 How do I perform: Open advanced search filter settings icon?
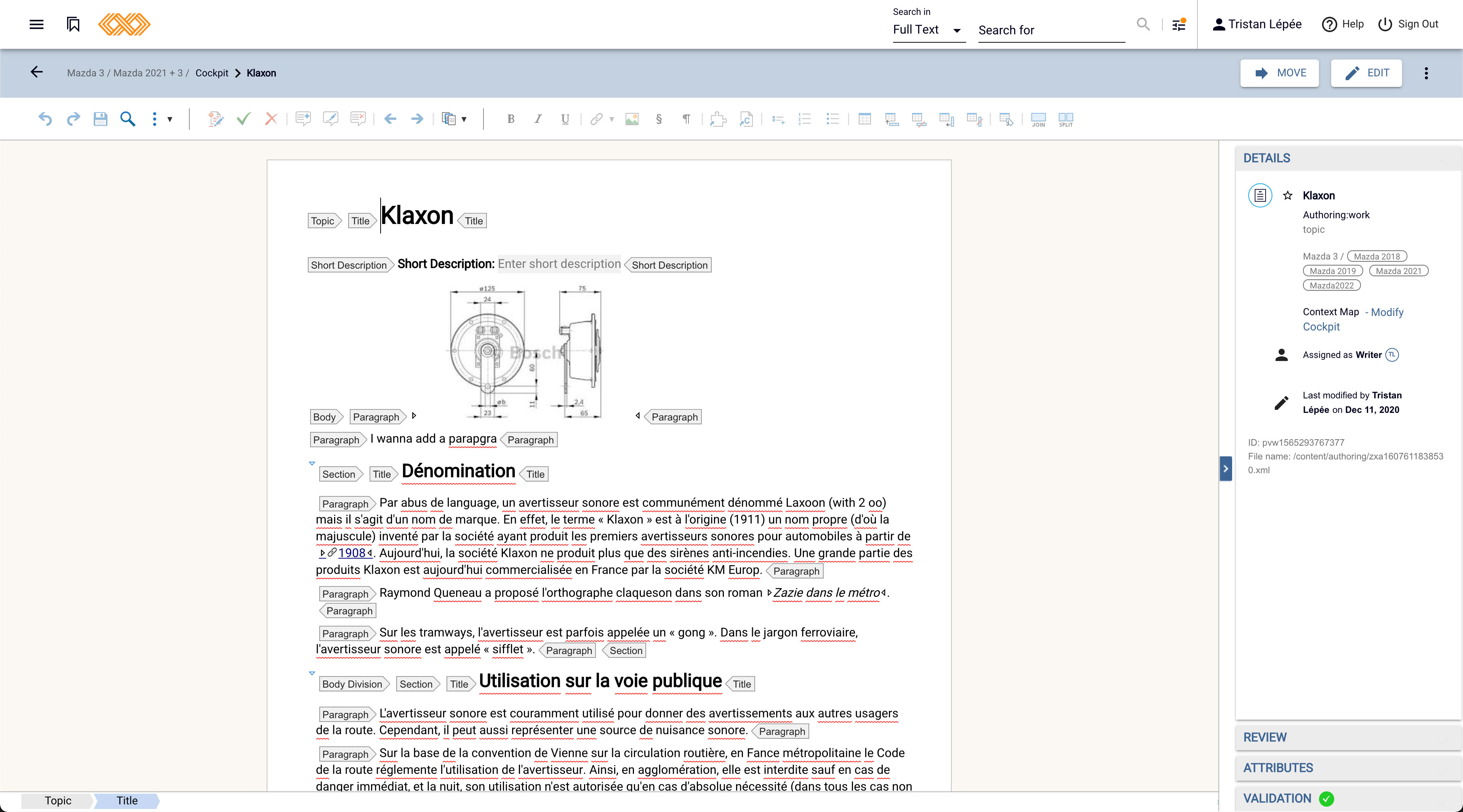pos(1179,24)
